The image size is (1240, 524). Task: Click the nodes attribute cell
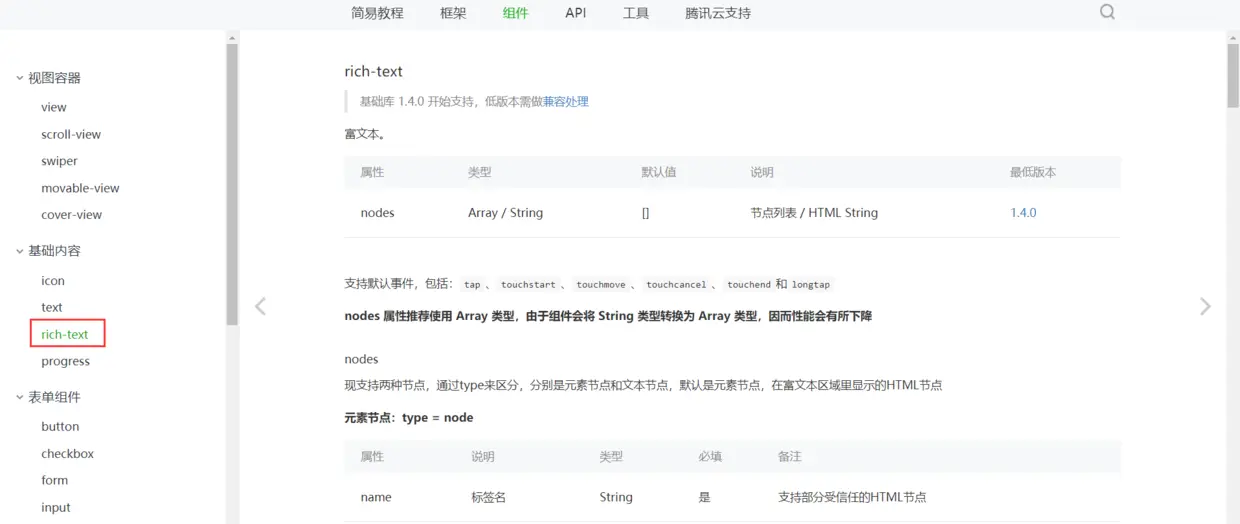point(377,213)
